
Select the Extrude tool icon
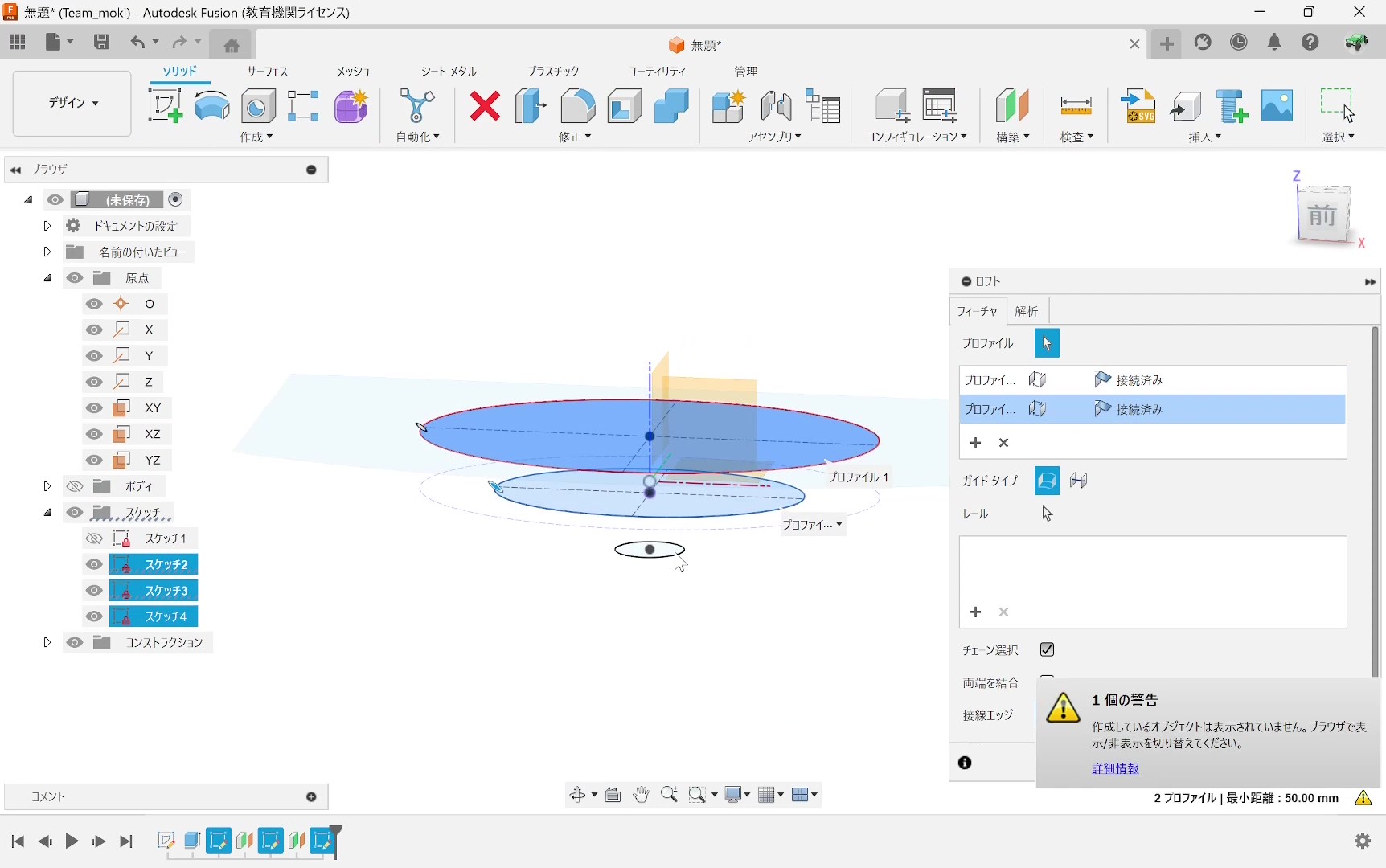pos(212,106)
